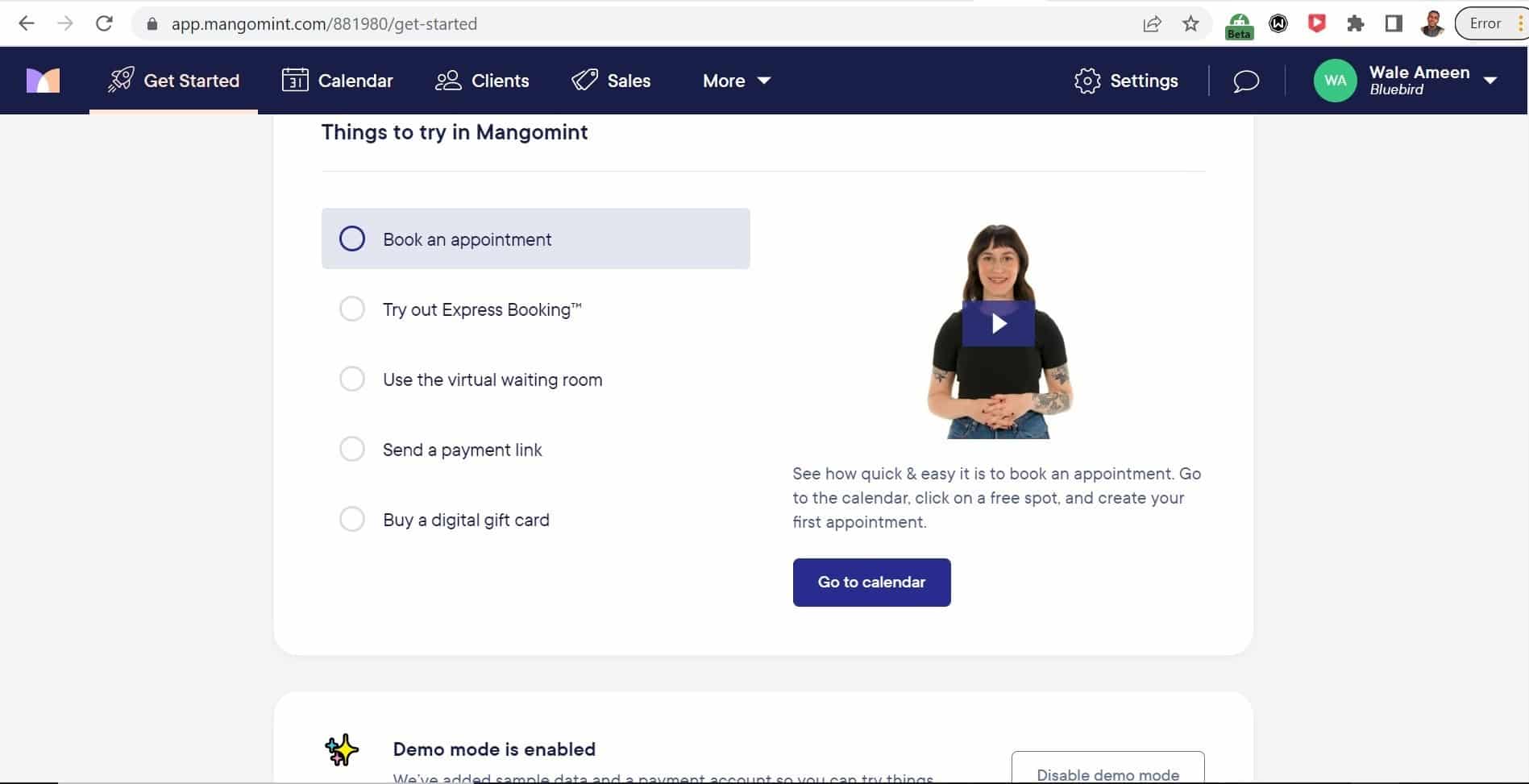Expand the More navigation dropdown
The width and height of the screenshot is (1529, 784).
(x=737, y=81)
